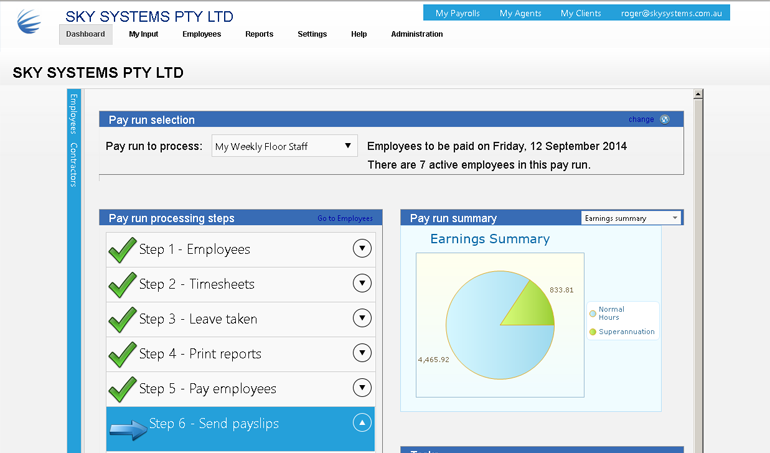Select the Step 6 - Send payslips row label
The width and height of the screenshot is (770, 453).
click(x=214, y=424)
